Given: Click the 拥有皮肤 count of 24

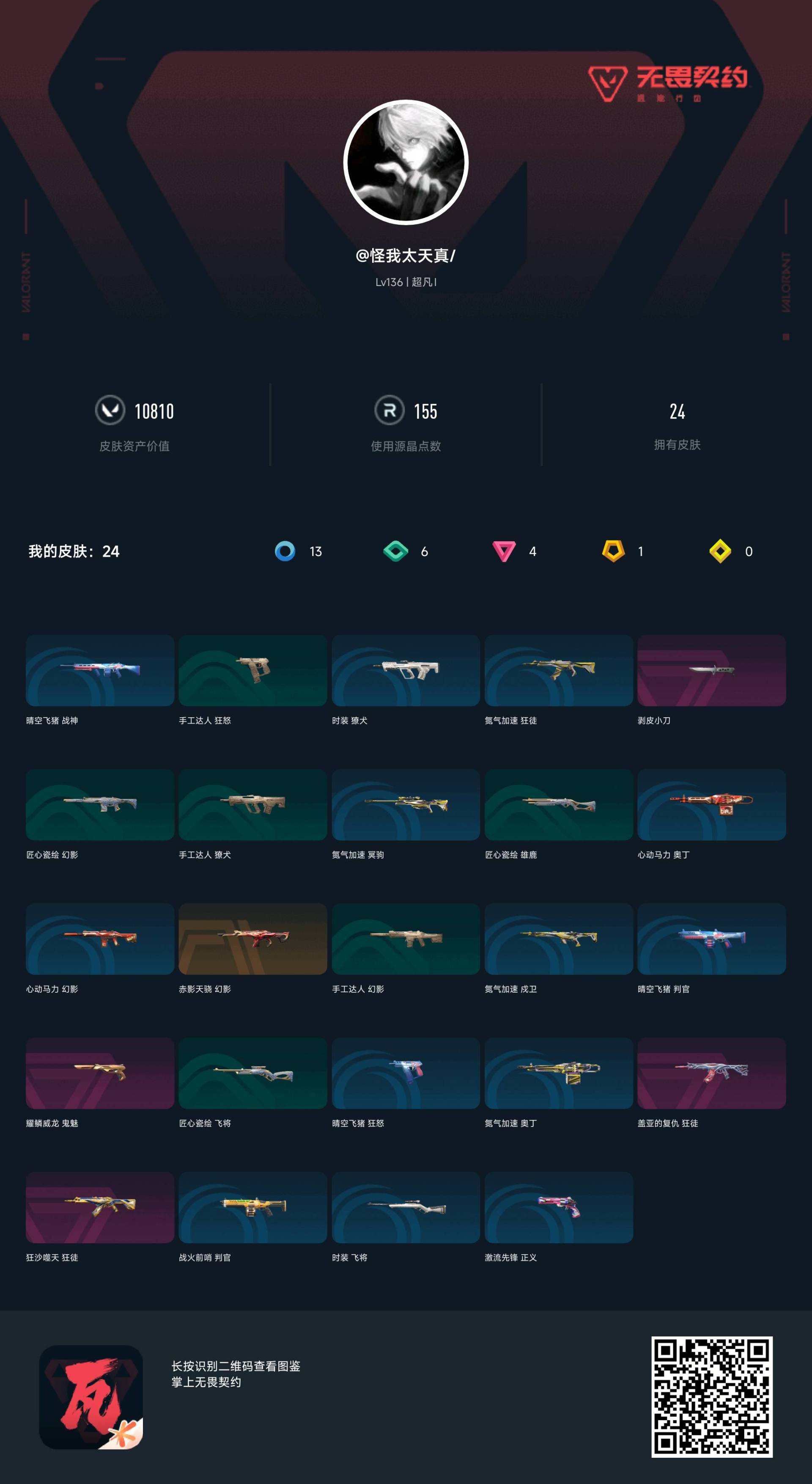Looking at the screenshot, I should 677,411.
